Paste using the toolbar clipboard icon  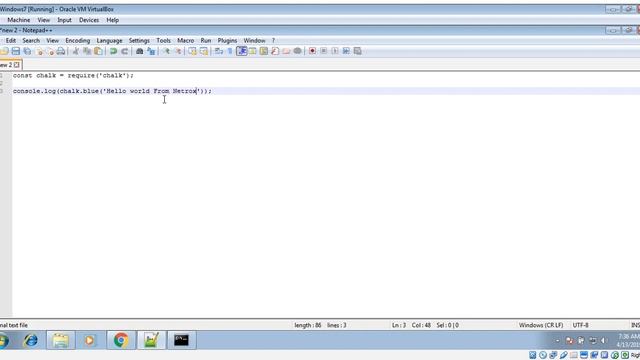click(98, 51)
